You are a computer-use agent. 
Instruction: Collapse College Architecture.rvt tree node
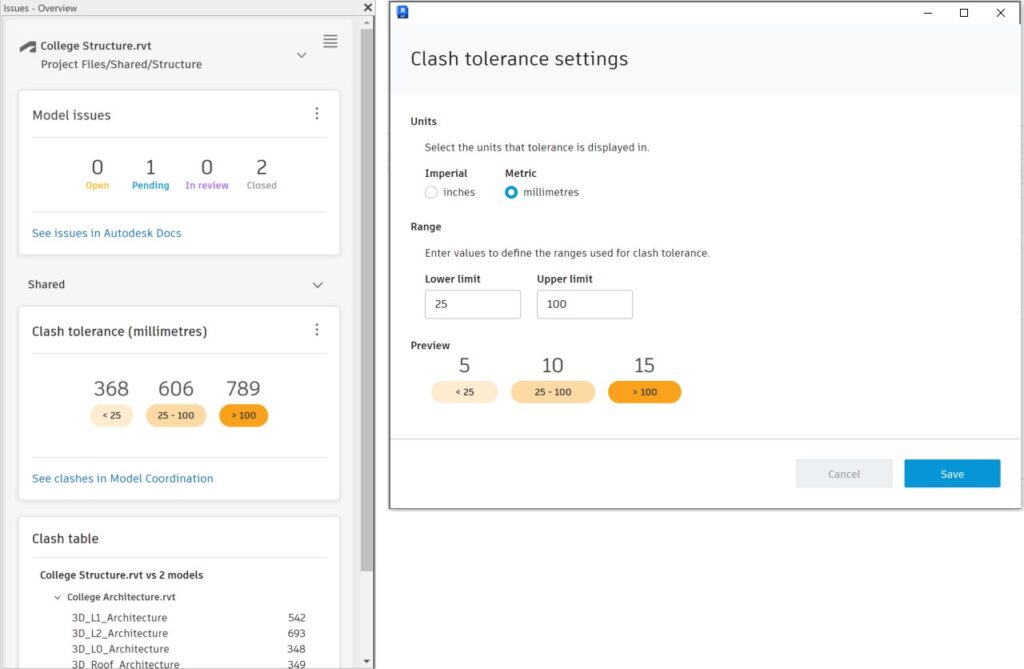[x=57, y=597]
